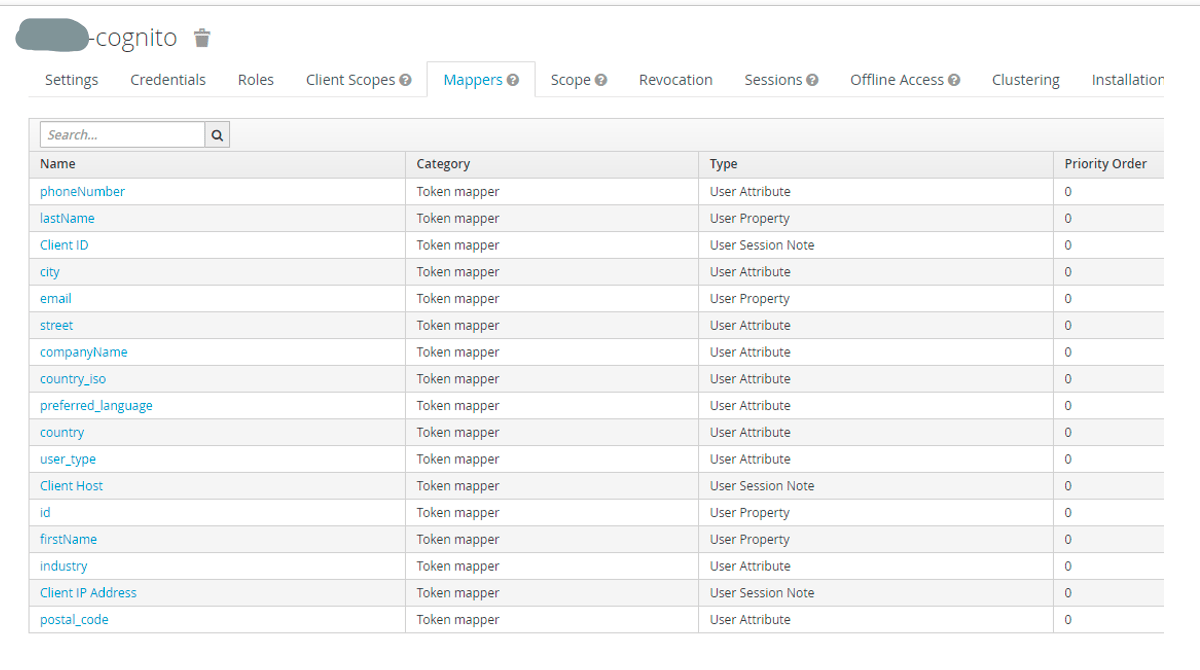Screen dimensions: 1200x670
Task: Select the preferred_language mapper
Action: point(95,405)
